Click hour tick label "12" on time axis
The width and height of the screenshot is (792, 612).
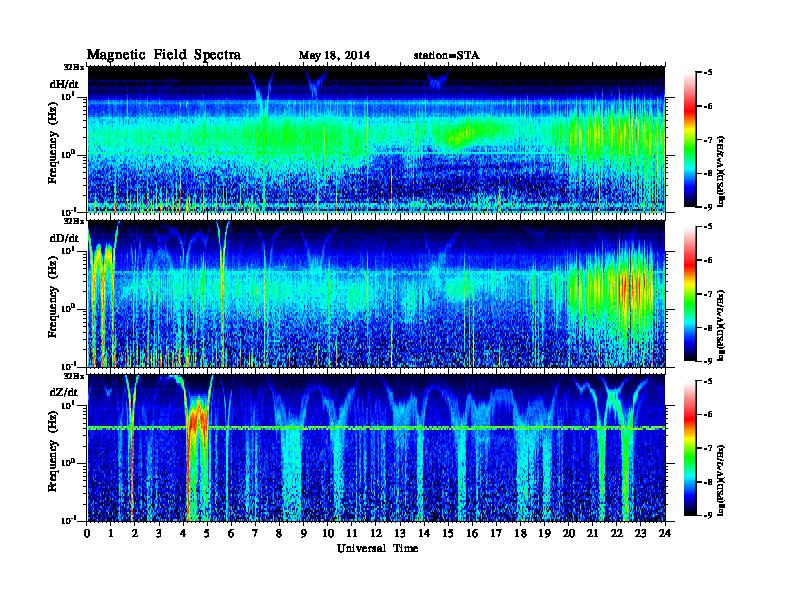pyautogui.click(x=376, y=533)
